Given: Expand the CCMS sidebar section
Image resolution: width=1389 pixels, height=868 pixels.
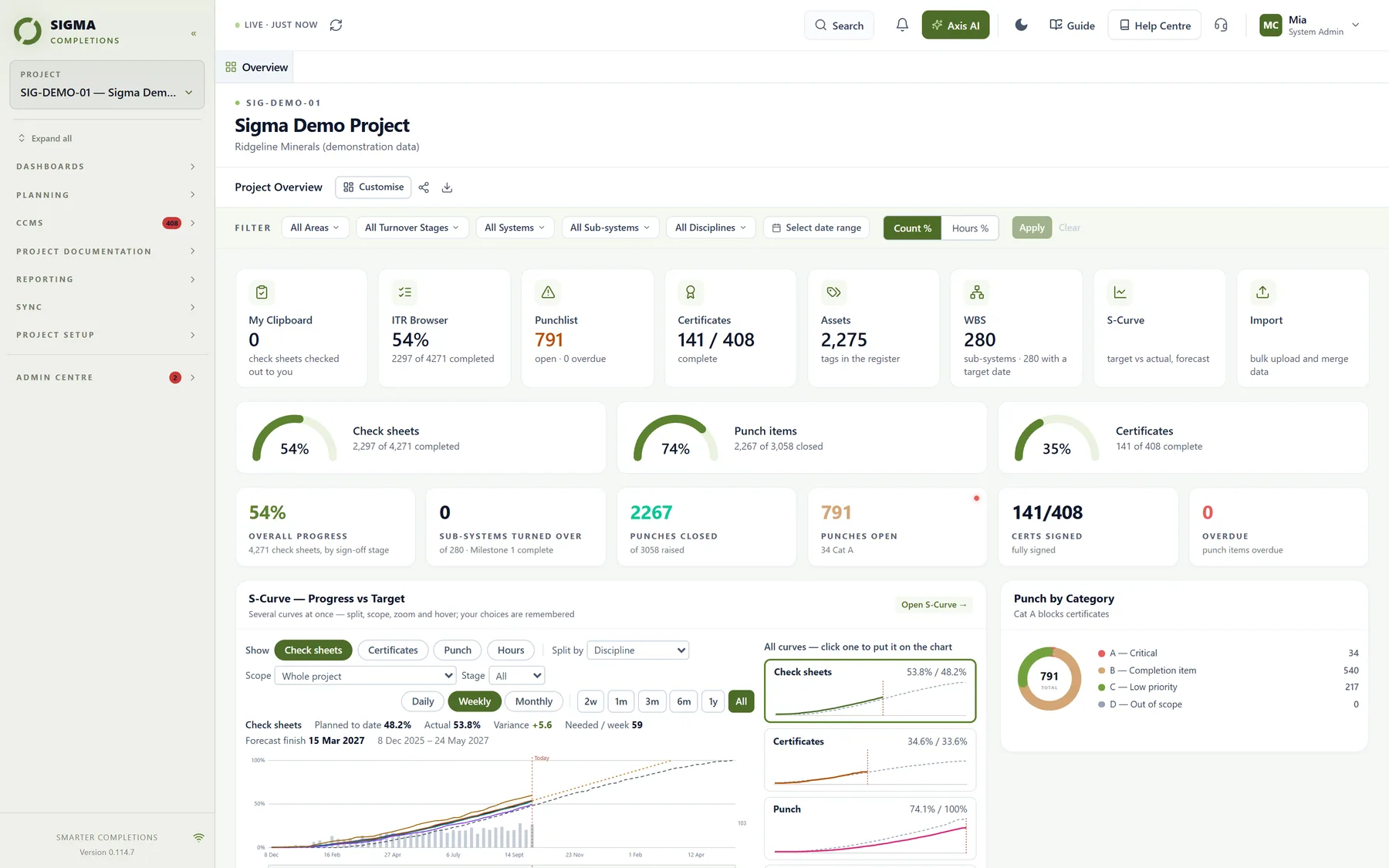Looking at the screenshot, I should (106, 223).
